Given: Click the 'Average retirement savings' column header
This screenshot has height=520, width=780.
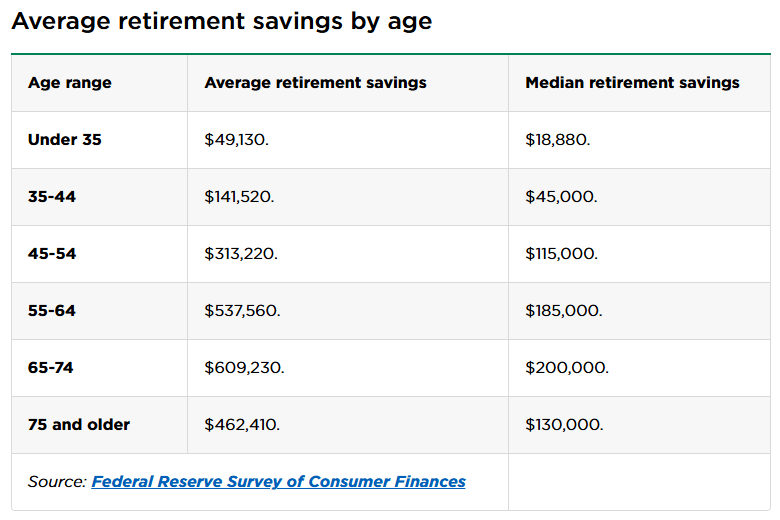Looking at the screenshot, I should (x=315, y=83).
